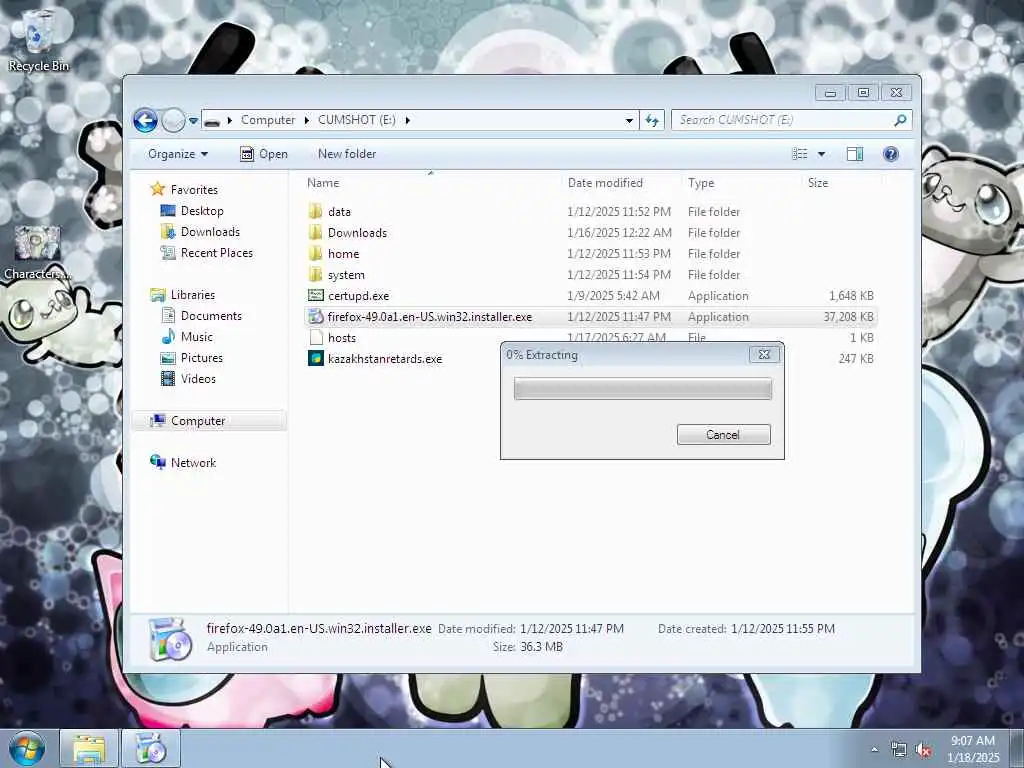
Task: Select certupd.exe file
Action: pos(359,296)
